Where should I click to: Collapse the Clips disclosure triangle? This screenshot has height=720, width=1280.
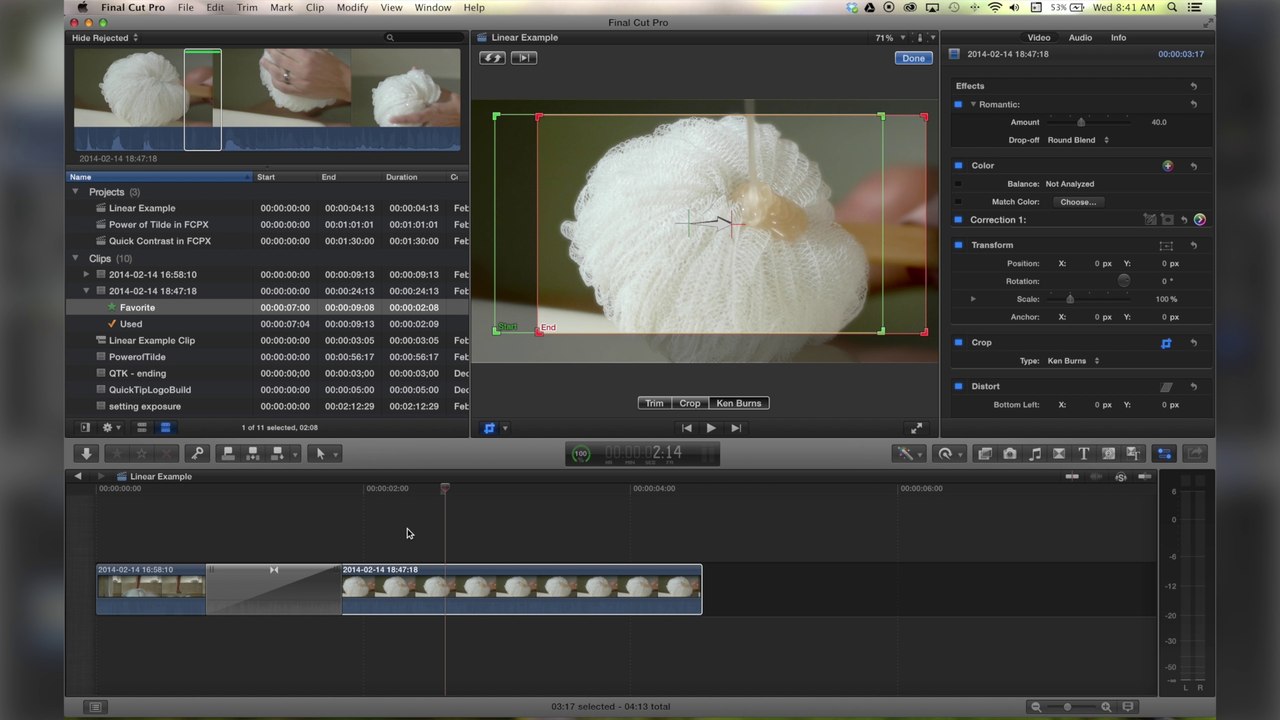point(75,258)
